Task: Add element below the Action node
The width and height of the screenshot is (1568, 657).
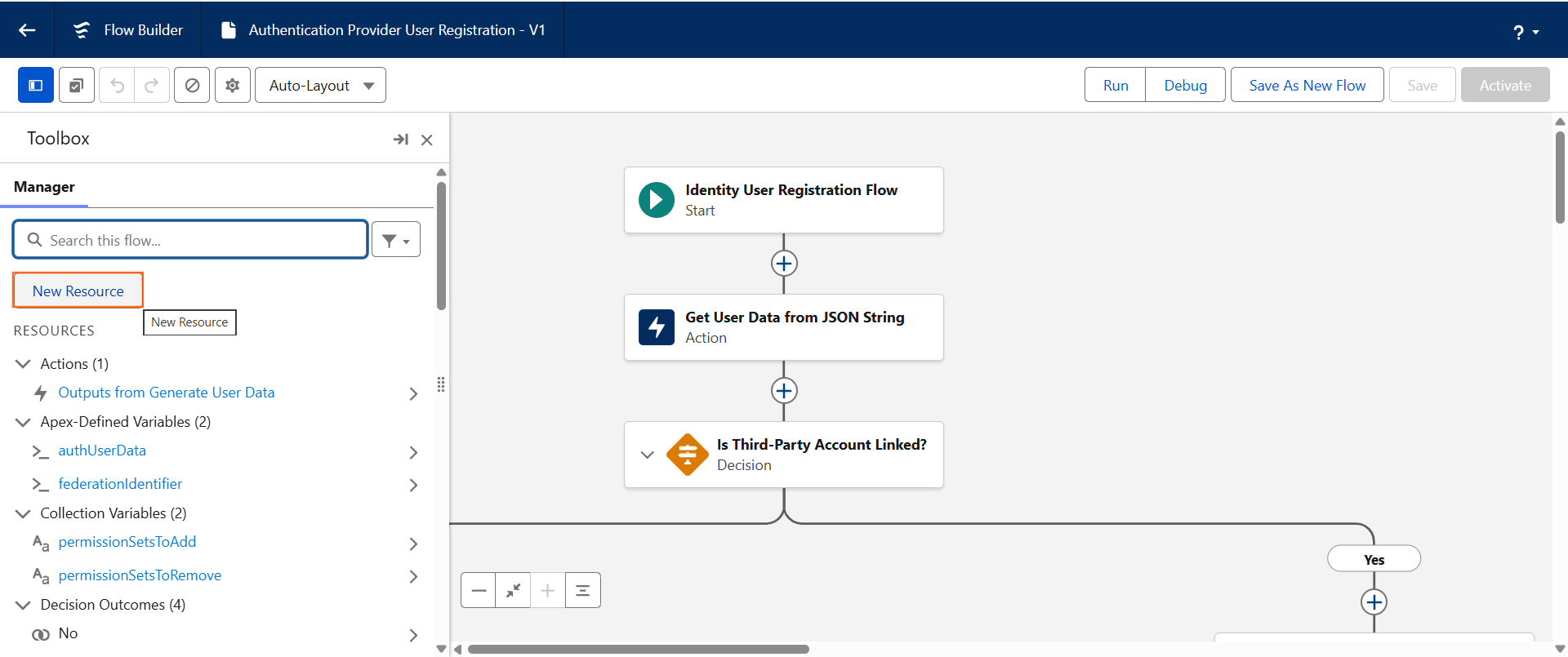Action: click(784, 391)
